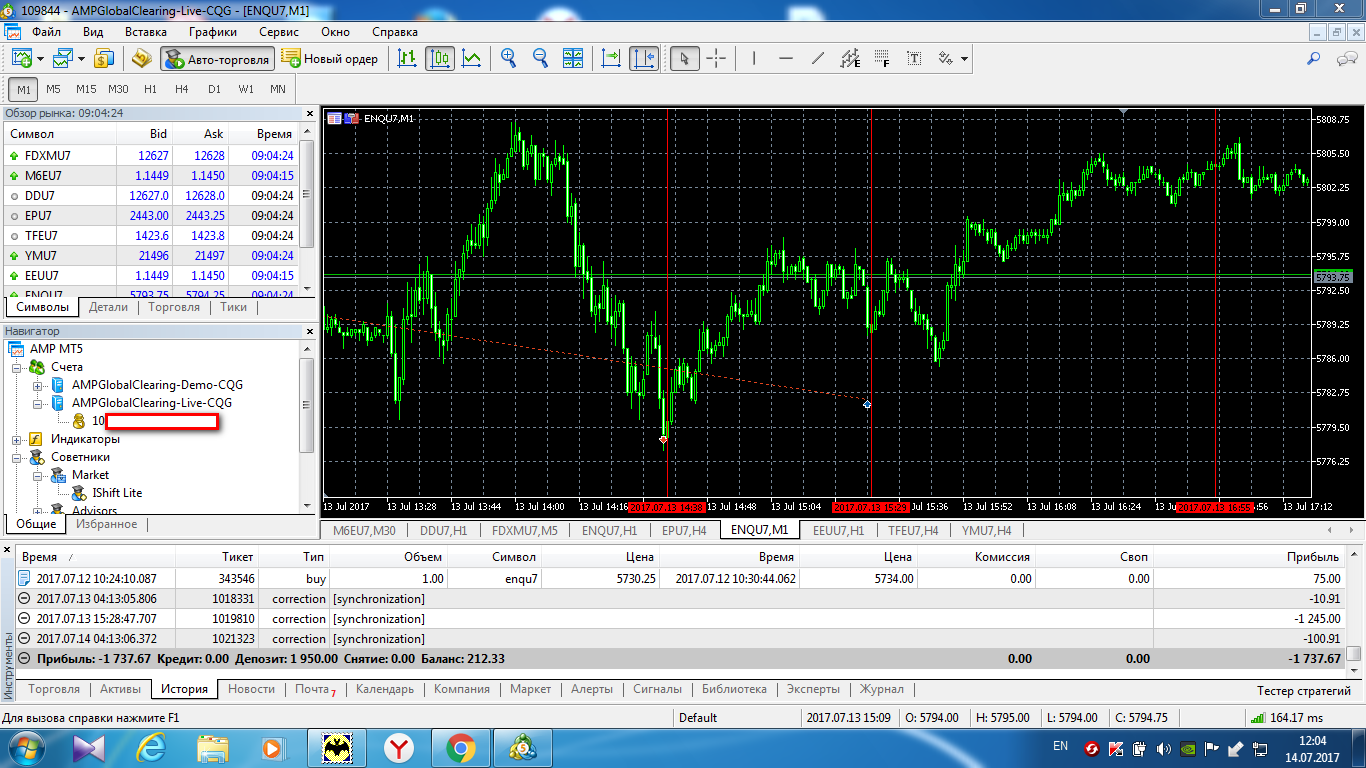Open the chat bubbles icon
1366x768 pixels.
1346,59
